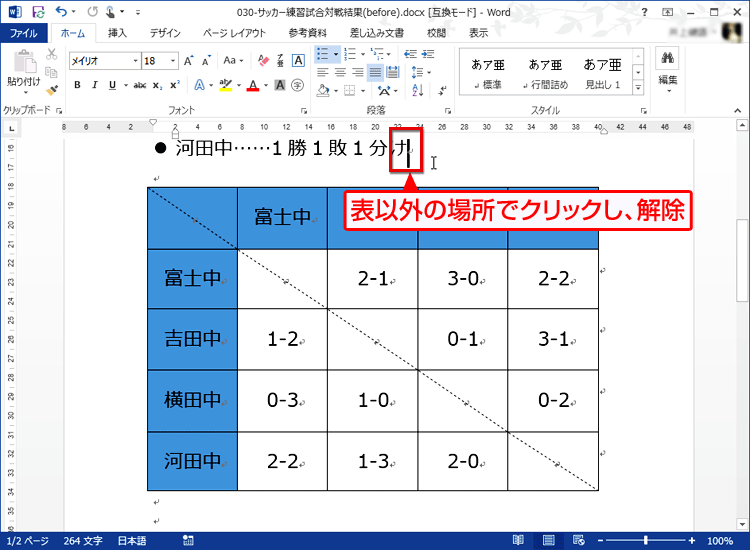The height and width of the screenshot is (550, 750).
Task: Open Word Help question mark
Action: tap(644, 12)
